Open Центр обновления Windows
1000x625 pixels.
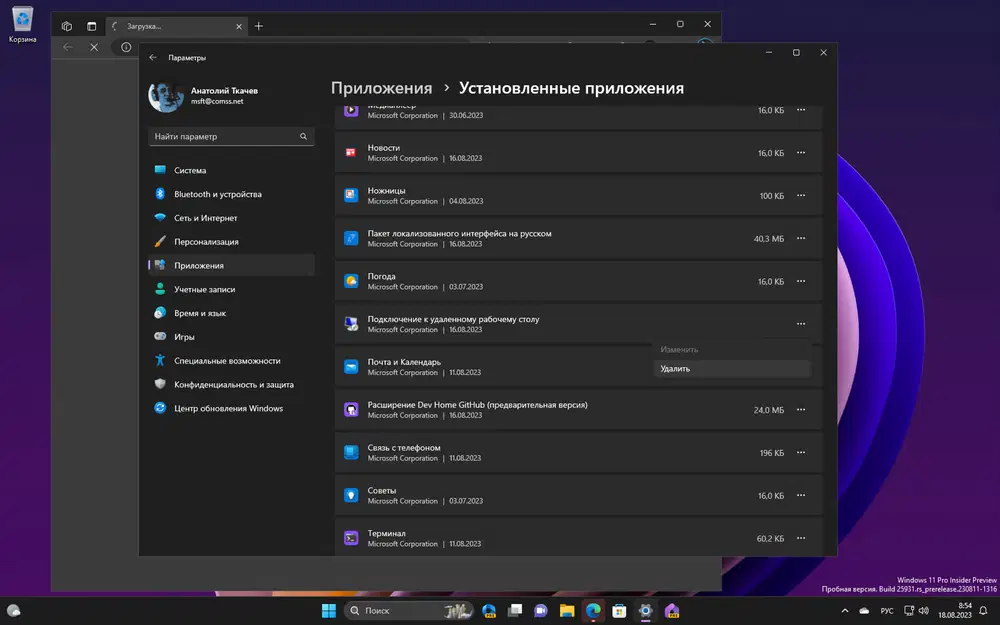[232, 408]
